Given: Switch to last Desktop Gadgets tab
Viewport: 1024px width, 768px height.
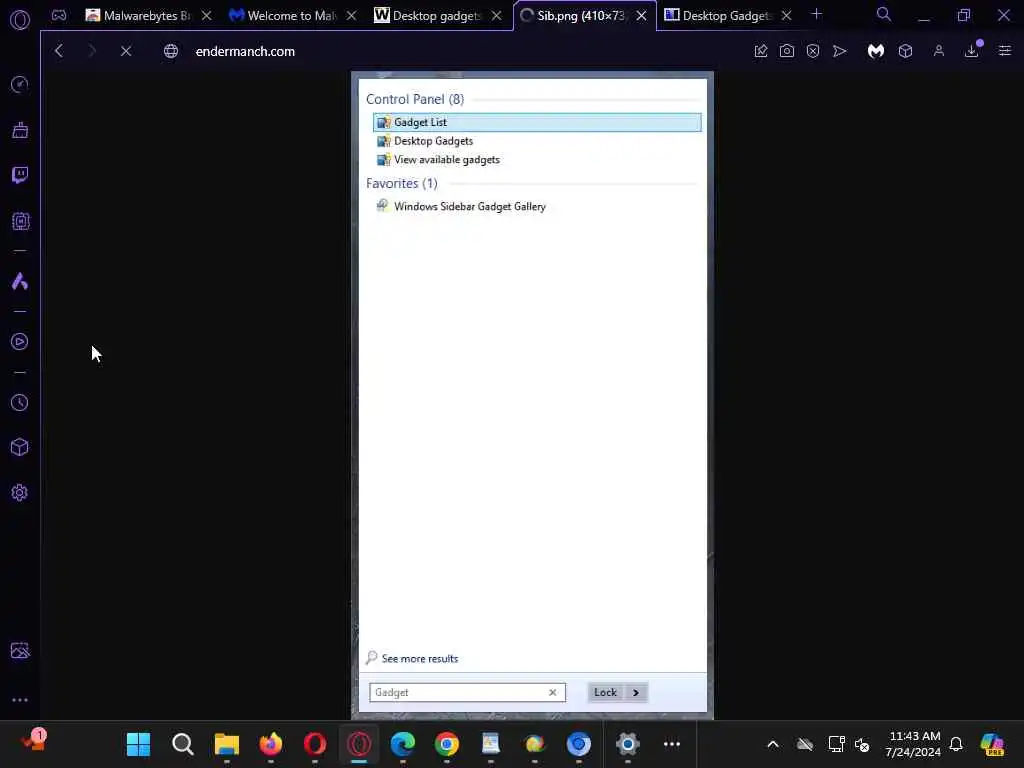Looking at the screenshot, I should pyautogui.click(x=717, y=16).
